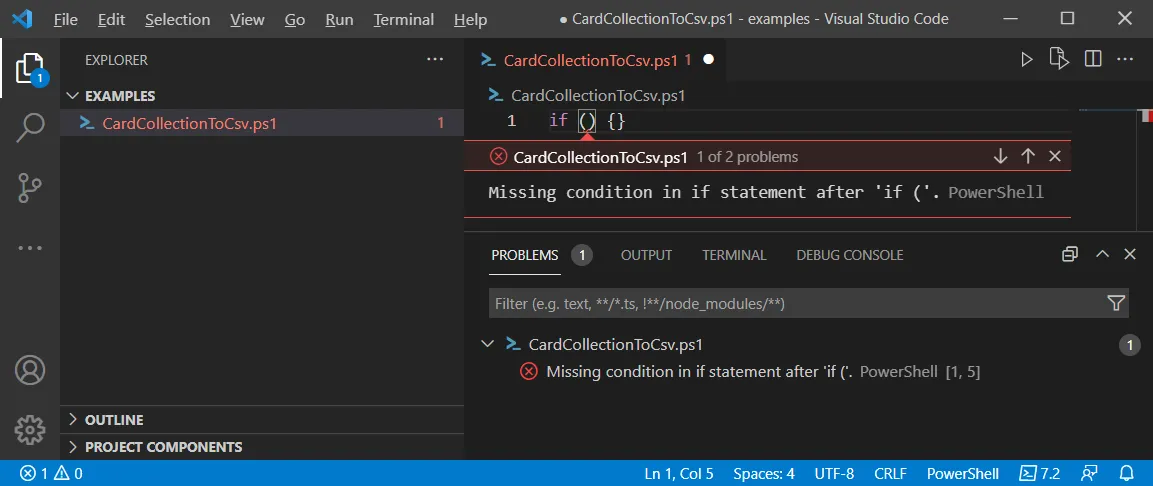
Task: Open the notifications bell in status bar
Action: [x=1127, y=474]
